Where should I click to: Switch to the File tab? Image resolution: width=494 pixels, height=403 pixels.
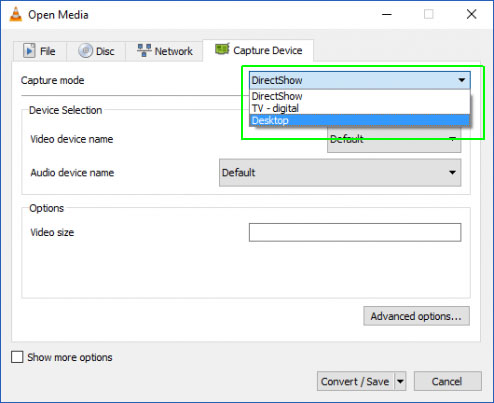pos(40,51)
